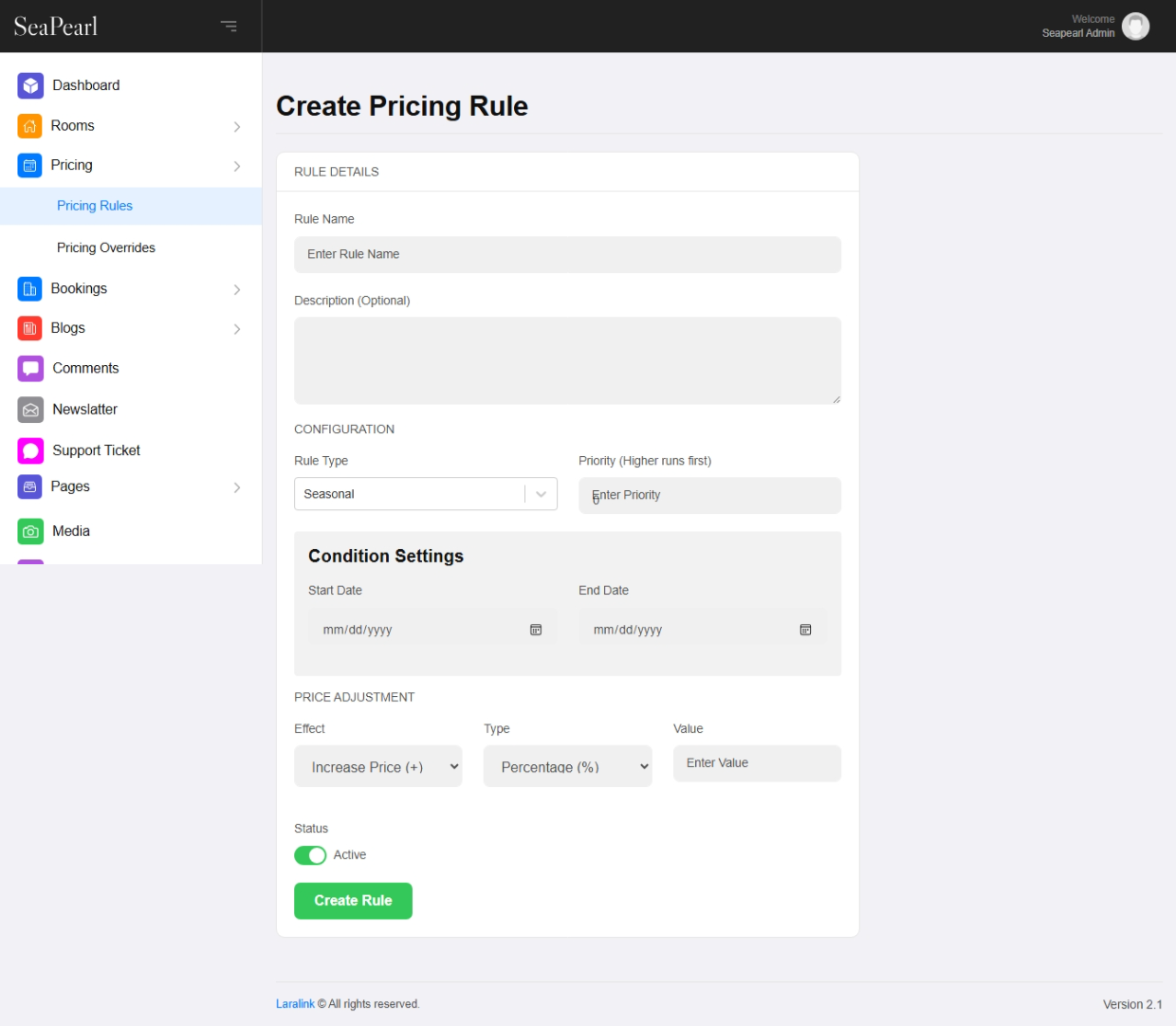Click the magenta Support Ticket icon
Screen dimensions: 1176x1026
pos(30,450)
